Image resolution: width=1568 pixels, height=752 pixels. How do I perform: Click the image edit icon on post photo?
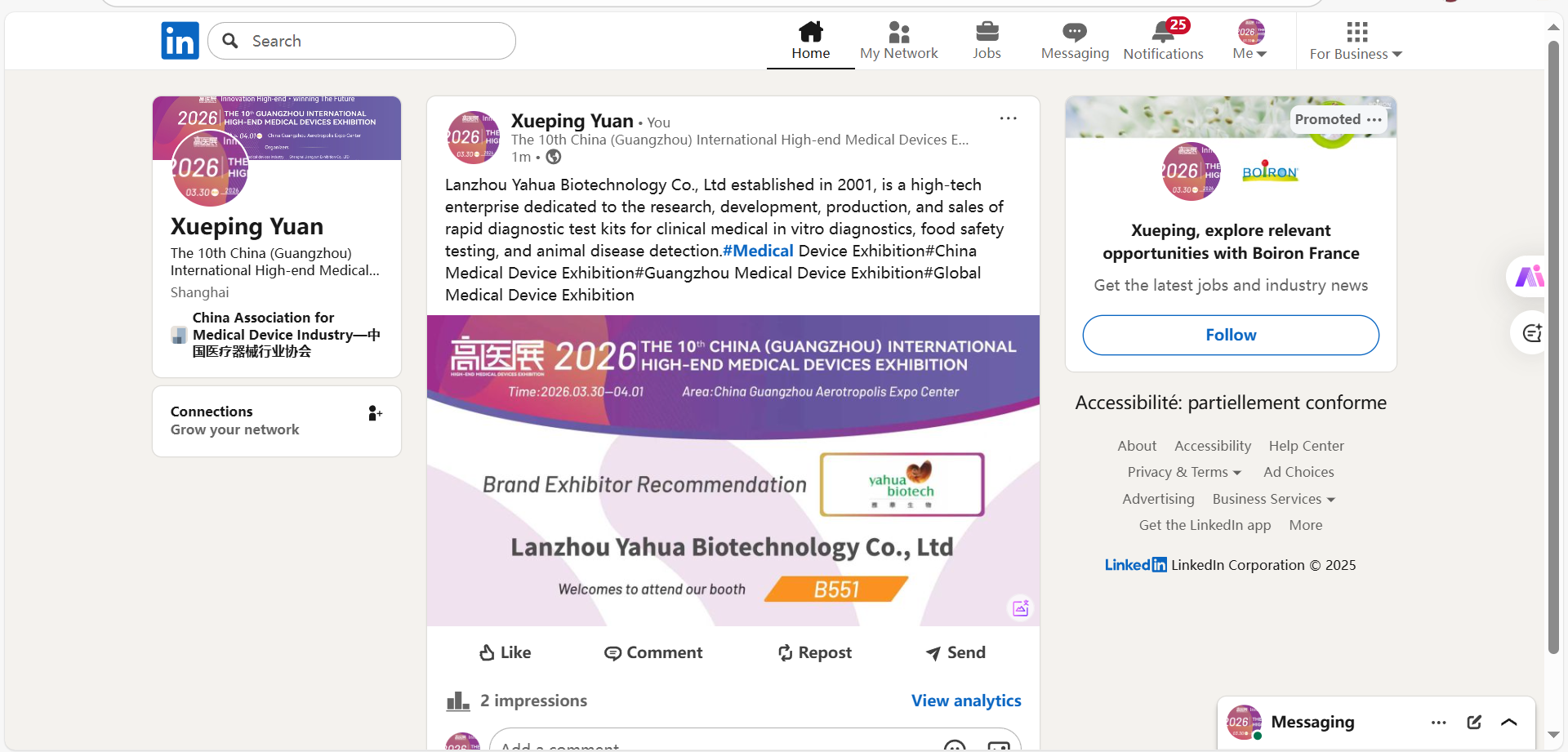tap(1020, 607)
